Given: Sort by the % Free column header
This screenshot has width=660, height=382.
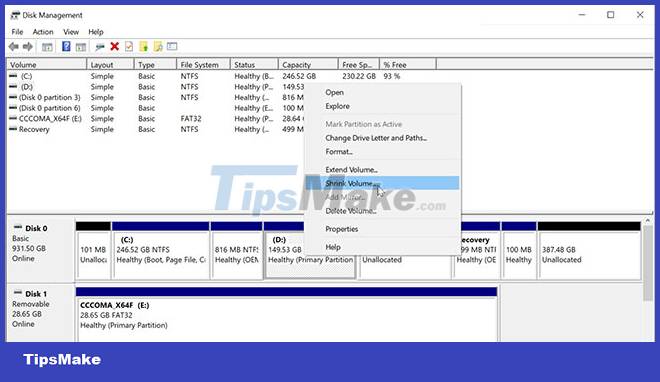Looking at the screenshot, I should click(x=407, y=65).
